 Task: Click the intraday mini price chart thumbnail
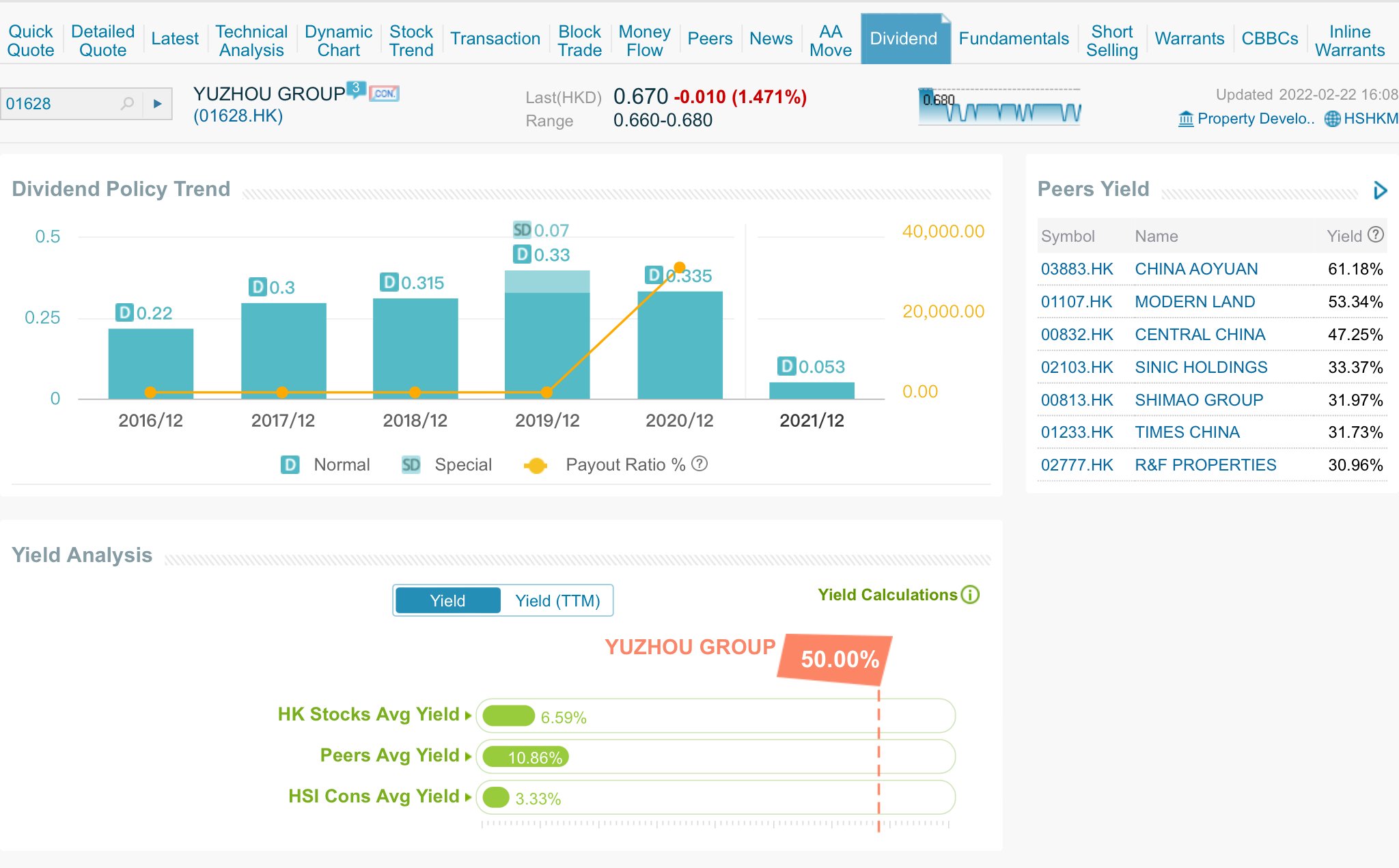[x=999, y=107]
